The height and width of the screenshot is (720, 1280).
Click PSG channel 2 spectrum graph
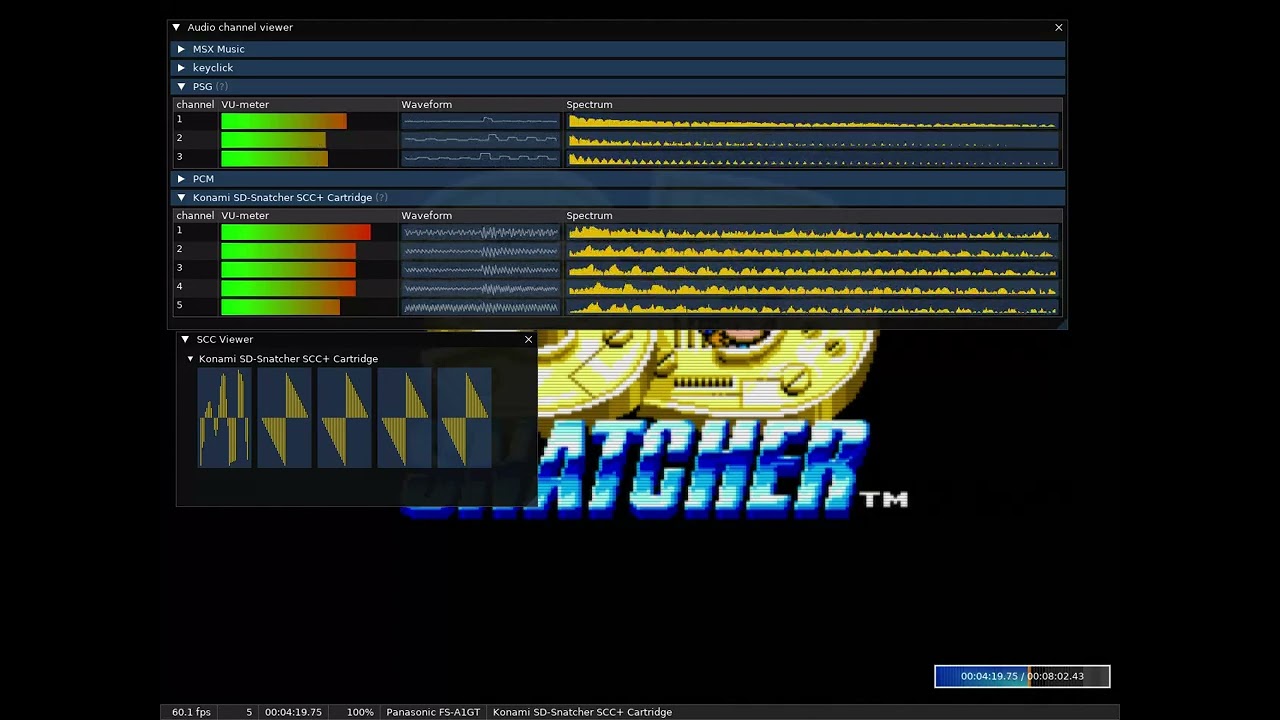click(x=812, y=140)
